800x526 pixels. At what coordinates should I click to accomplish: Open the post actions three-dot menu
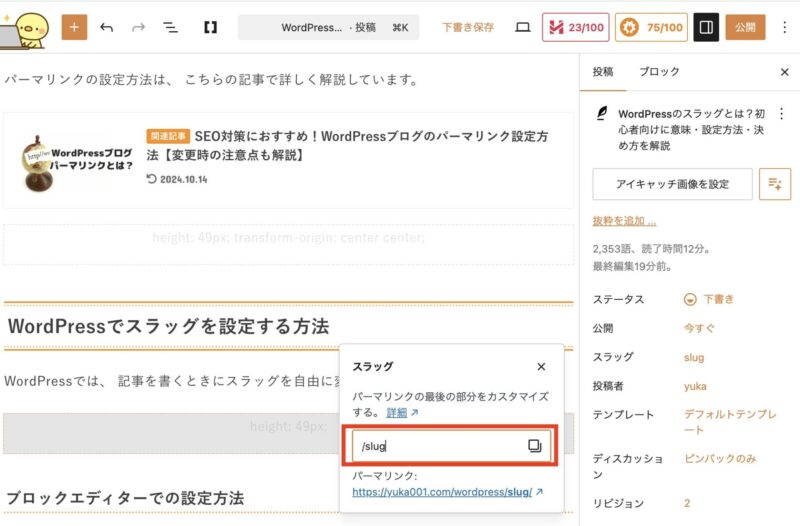tap(781, 114)
